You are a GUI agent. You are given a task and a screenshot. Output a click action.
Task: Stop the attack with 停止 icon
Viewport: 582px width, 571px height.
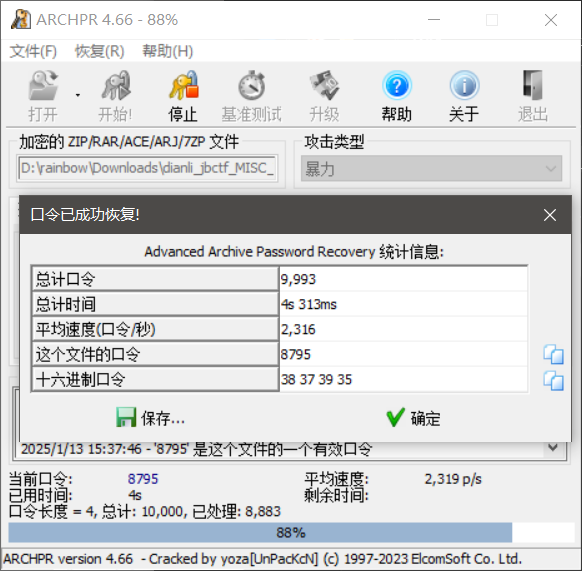183,86
